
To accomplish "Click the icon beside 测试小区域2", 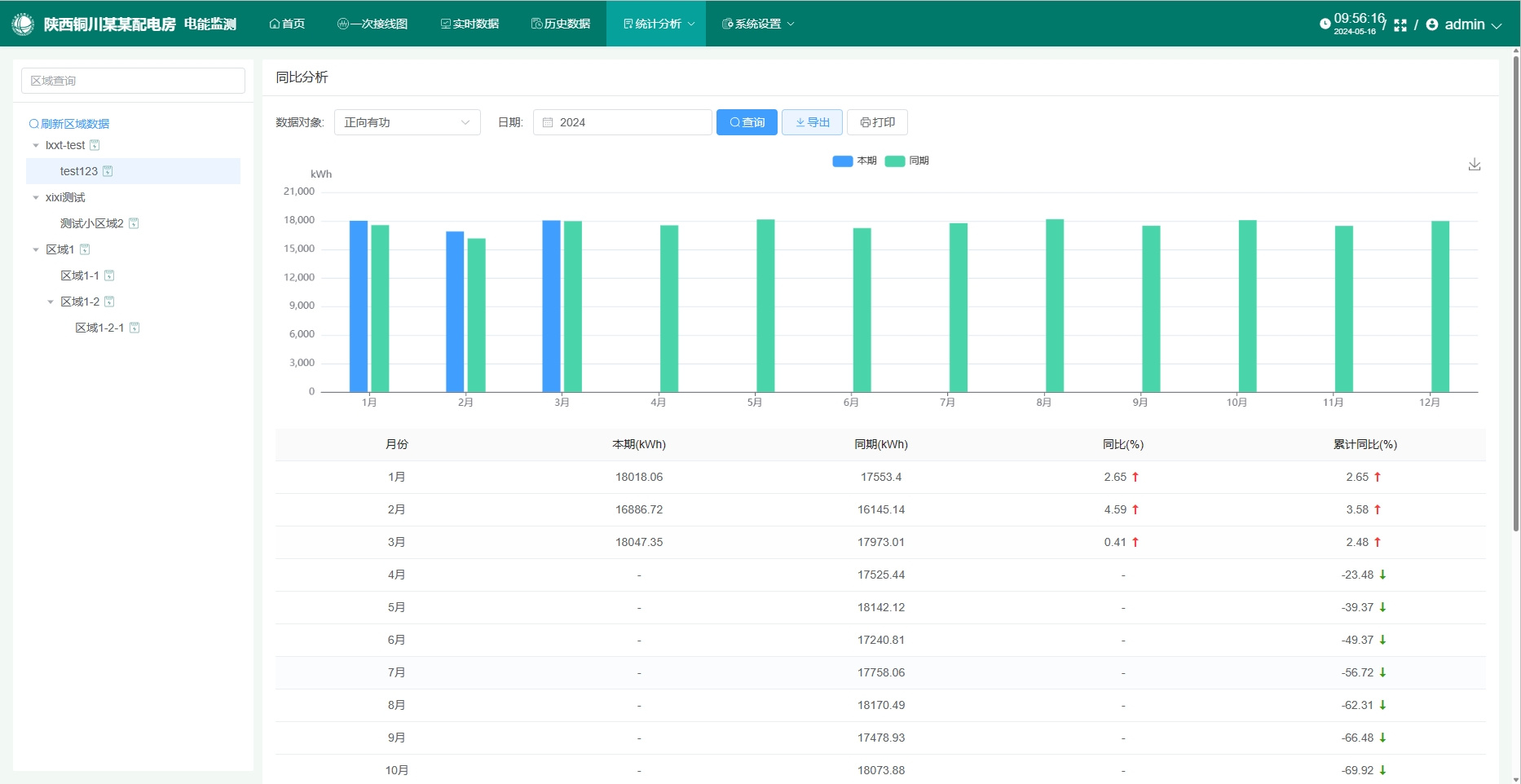I will [134, 223].
